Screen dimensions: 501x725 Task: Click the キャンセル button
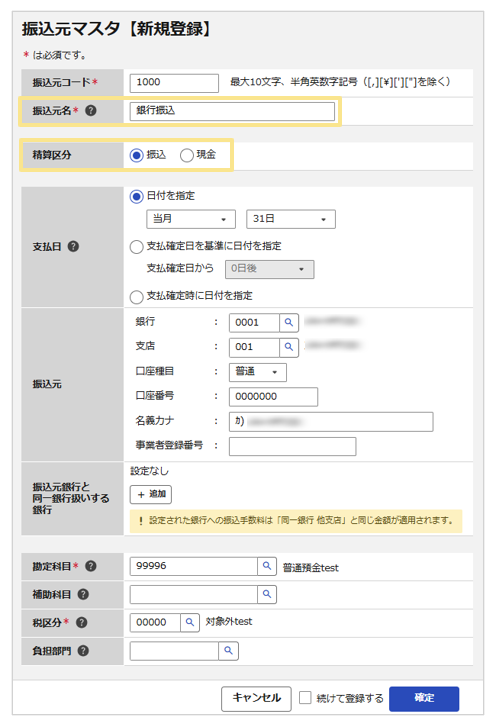(x=256, y=699)
